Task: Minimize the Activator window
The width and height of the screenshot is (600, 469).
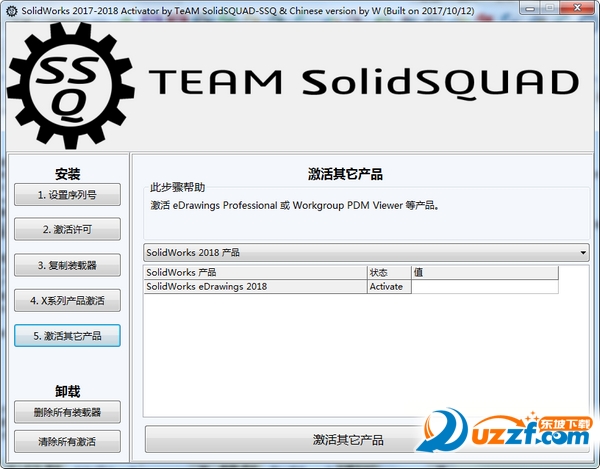Action: point(530,8)
